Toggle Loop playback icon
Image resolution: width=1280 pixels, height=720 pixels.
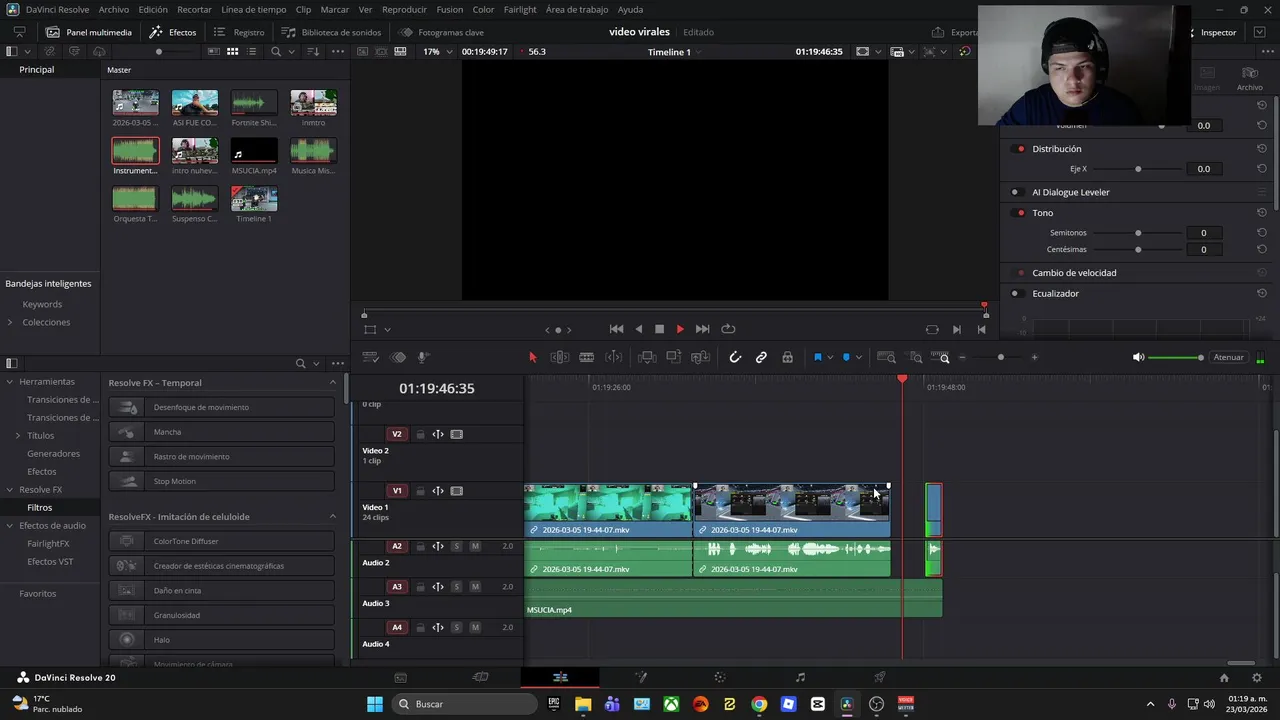(x=728, y=329)
